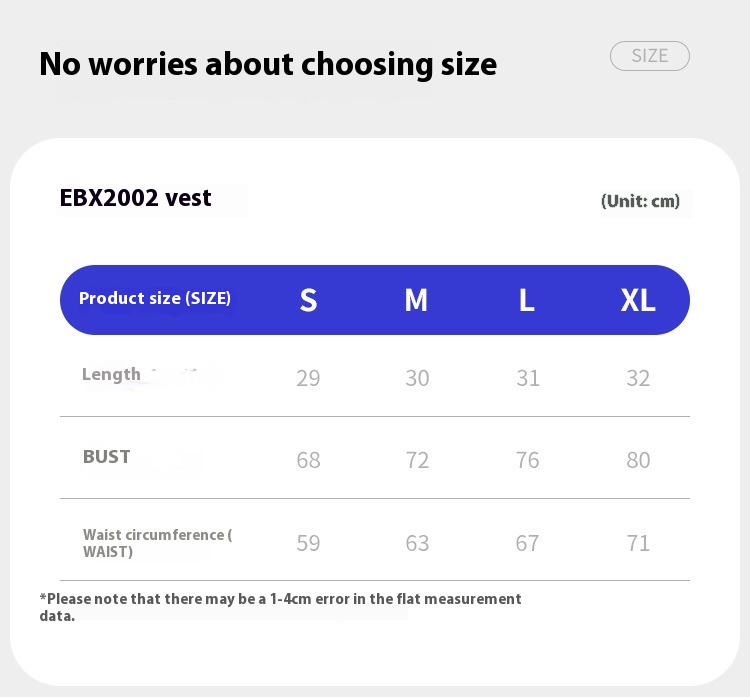Click the Product size (SIZE) header label

(155, 298)
